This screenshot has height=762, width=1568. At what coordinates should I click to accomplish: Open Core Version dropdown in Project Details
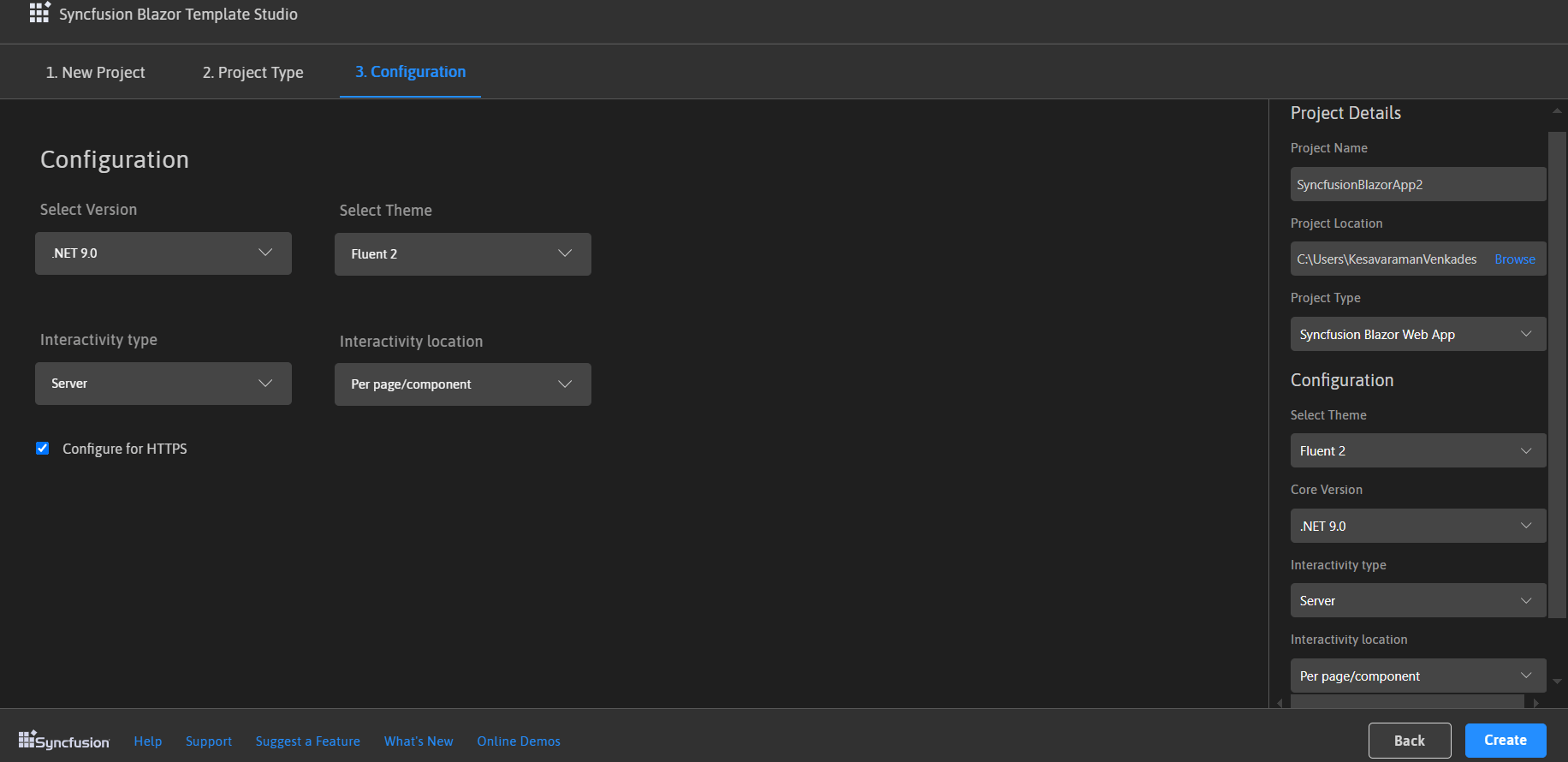pos(1418,526)
